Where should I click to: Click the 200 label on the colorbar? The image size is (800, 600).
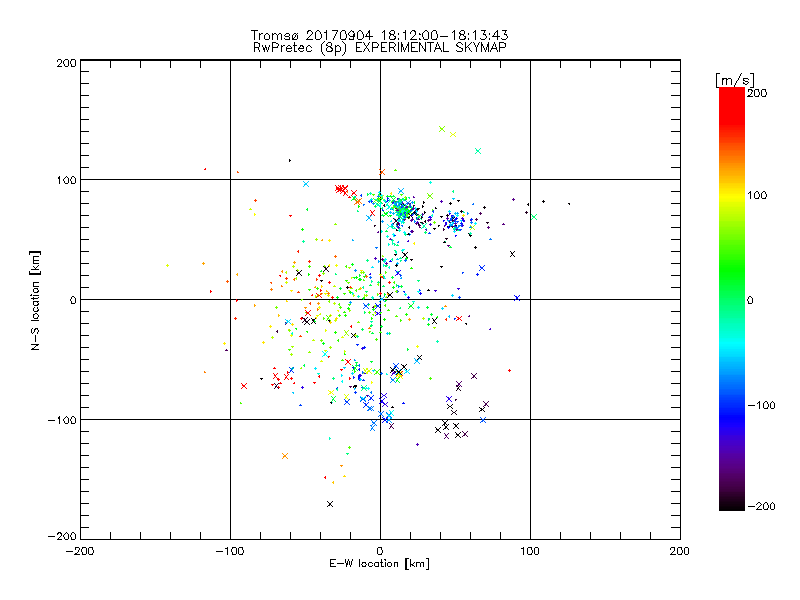coord(757,93)
